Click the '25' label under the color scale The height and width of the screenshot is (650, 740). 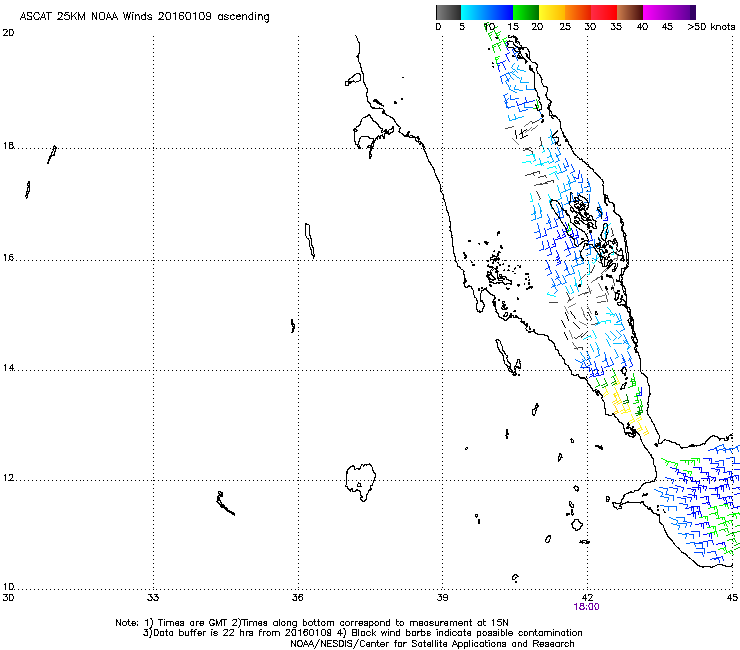coord(564,27)
